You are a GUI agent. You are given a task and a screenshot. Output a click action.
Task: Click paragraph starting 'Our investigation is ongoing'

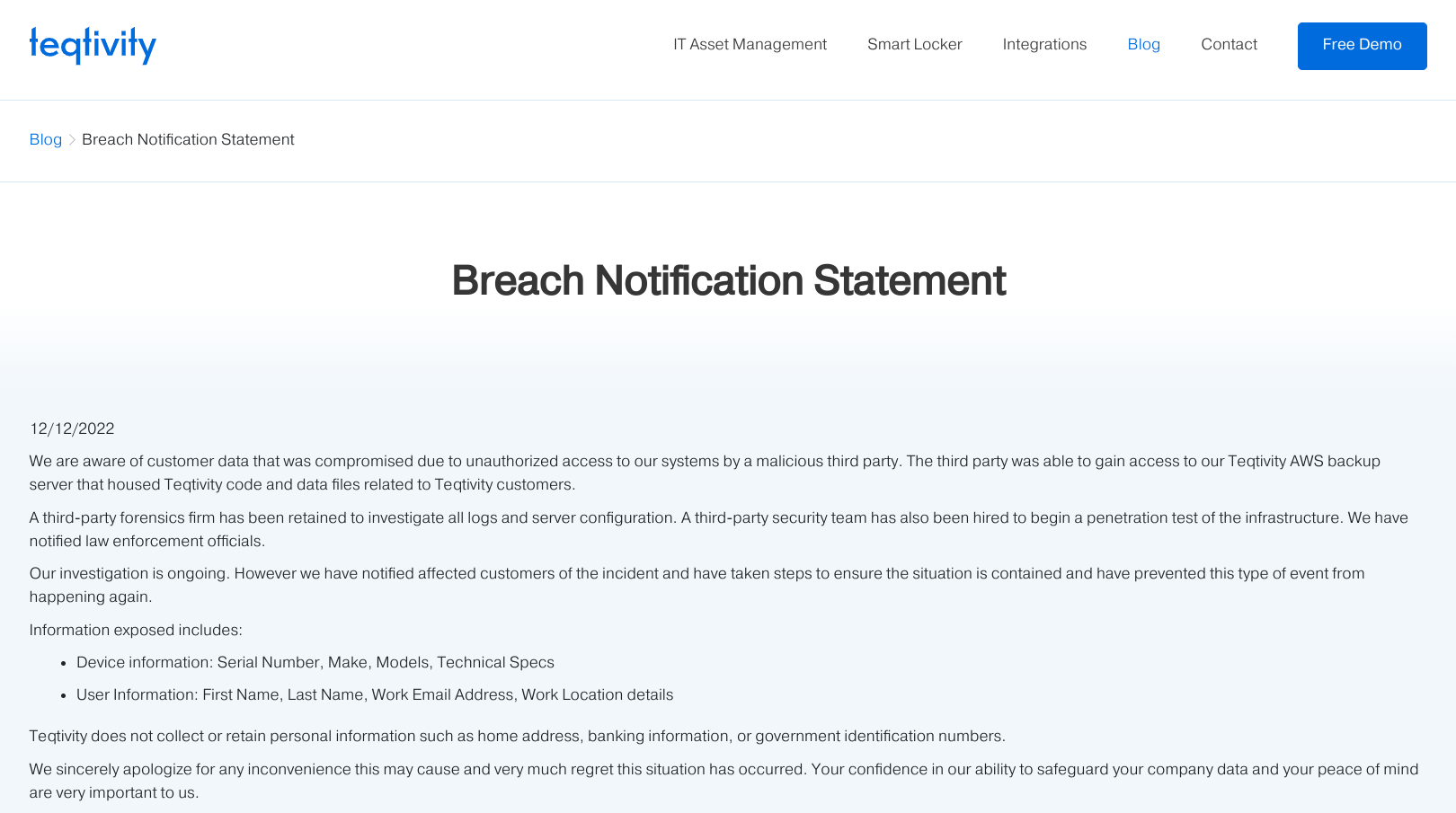pyautogui.click(x=697, y=585)
